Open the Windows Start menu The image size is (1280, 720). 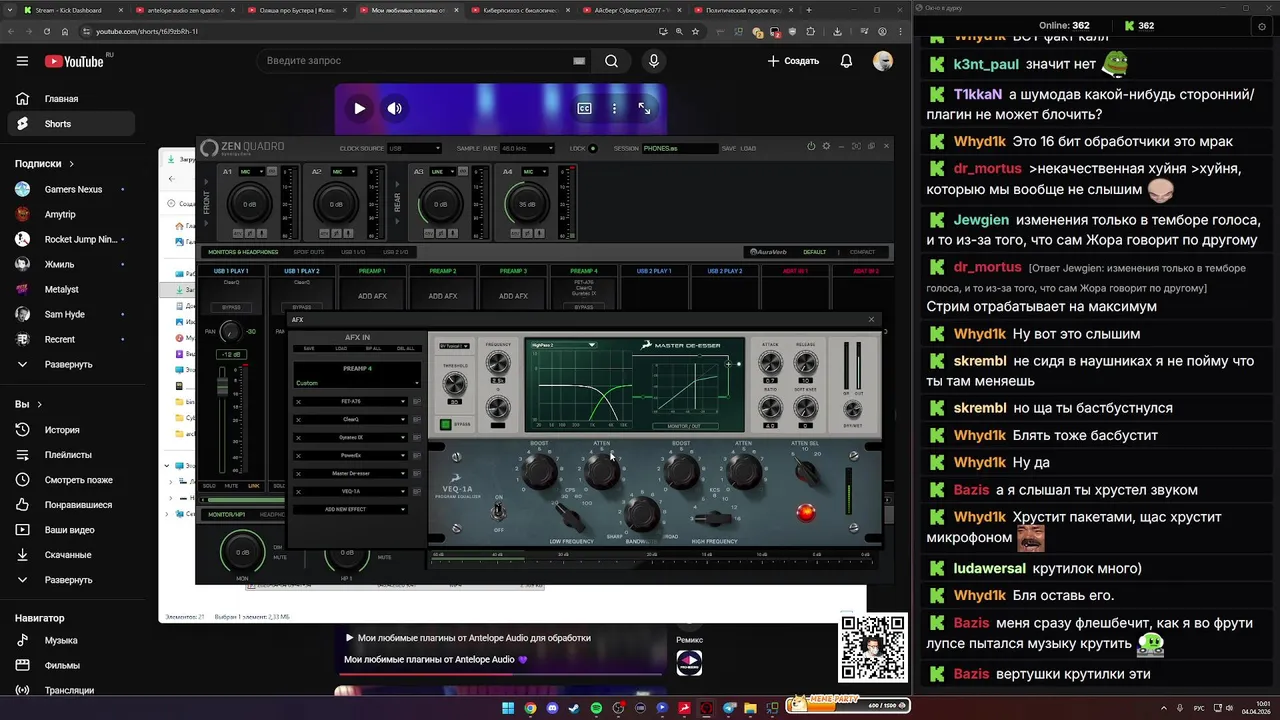pos(507,708)
